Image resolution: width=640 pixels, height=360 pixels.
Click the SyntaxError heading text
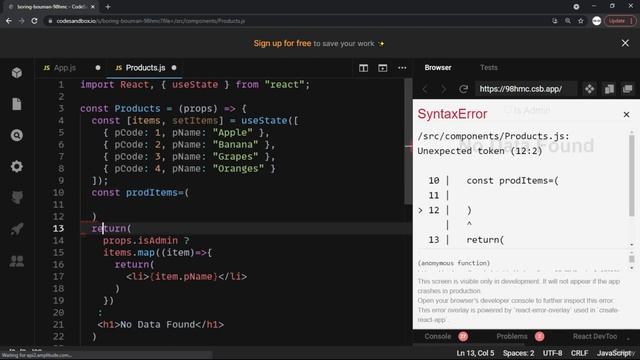pos(452,114)
